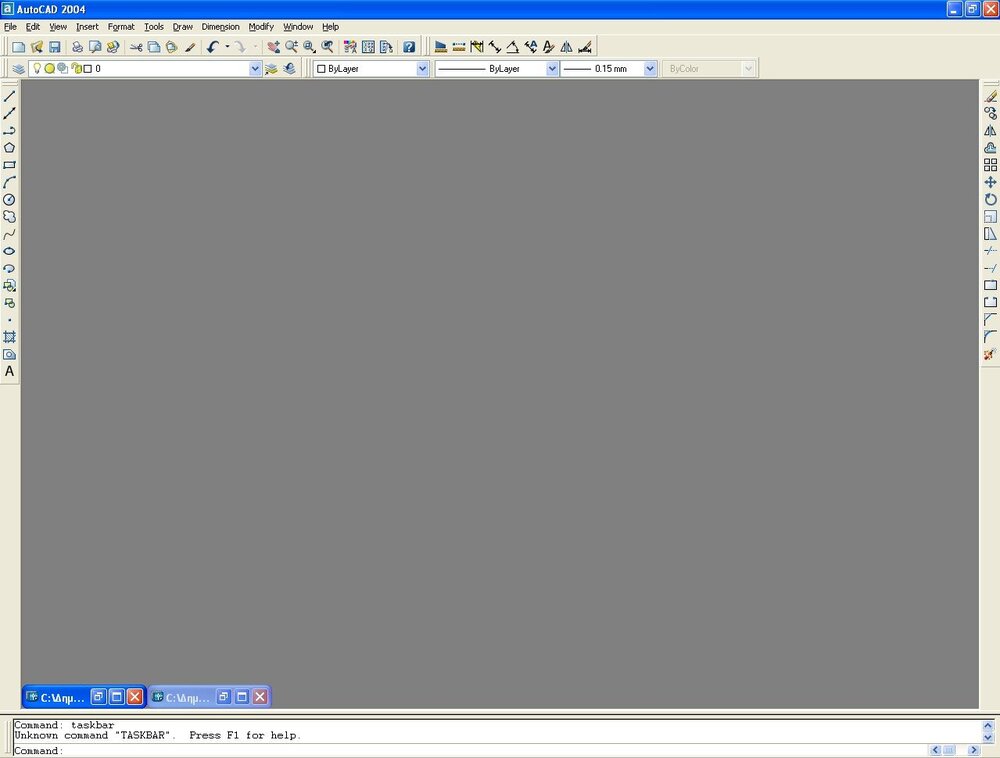Select the Line tool
1000x758 pixels.
click(10, 97)
